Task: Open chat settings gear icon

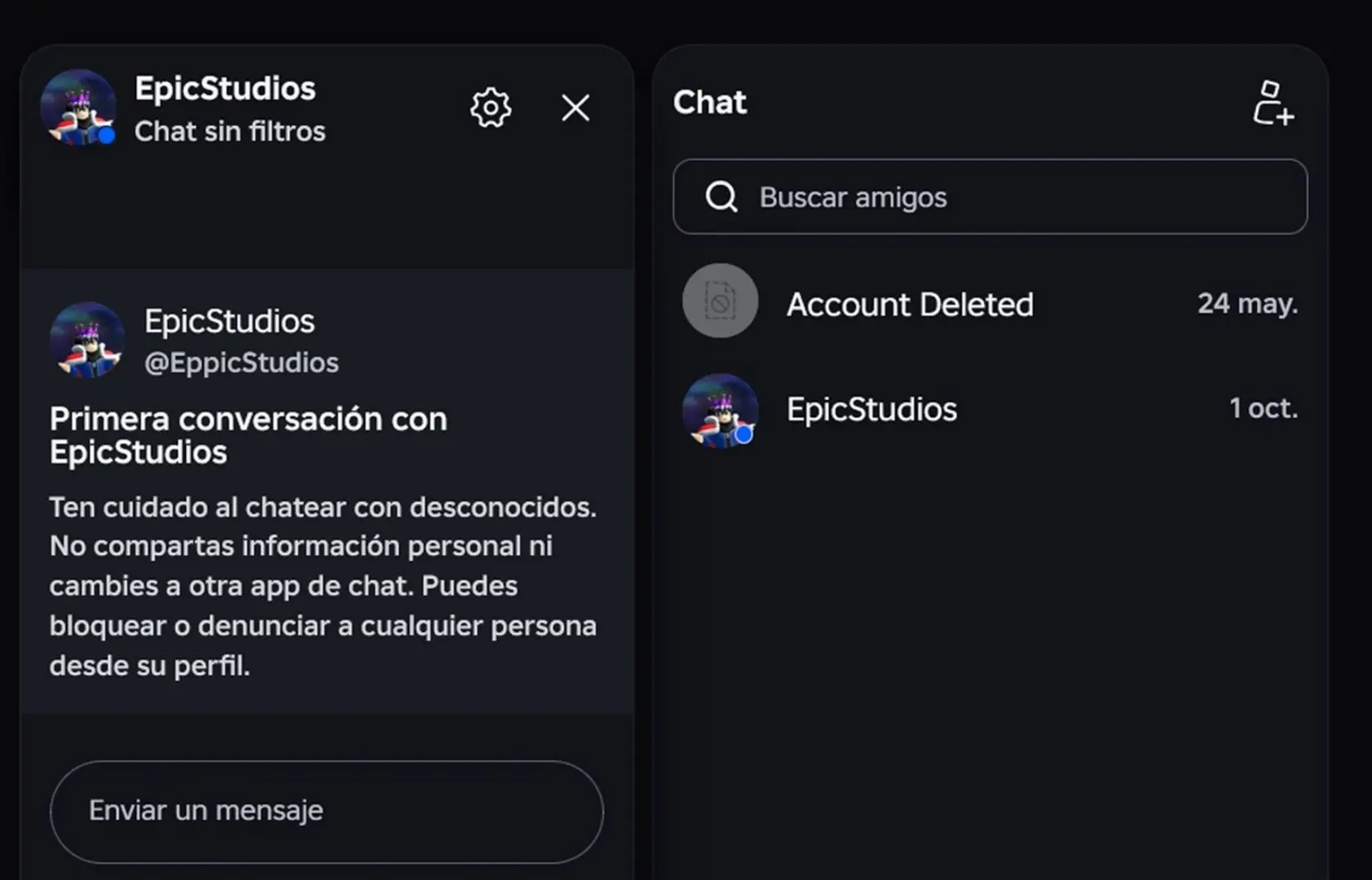Action: click(x=491, y=108)
